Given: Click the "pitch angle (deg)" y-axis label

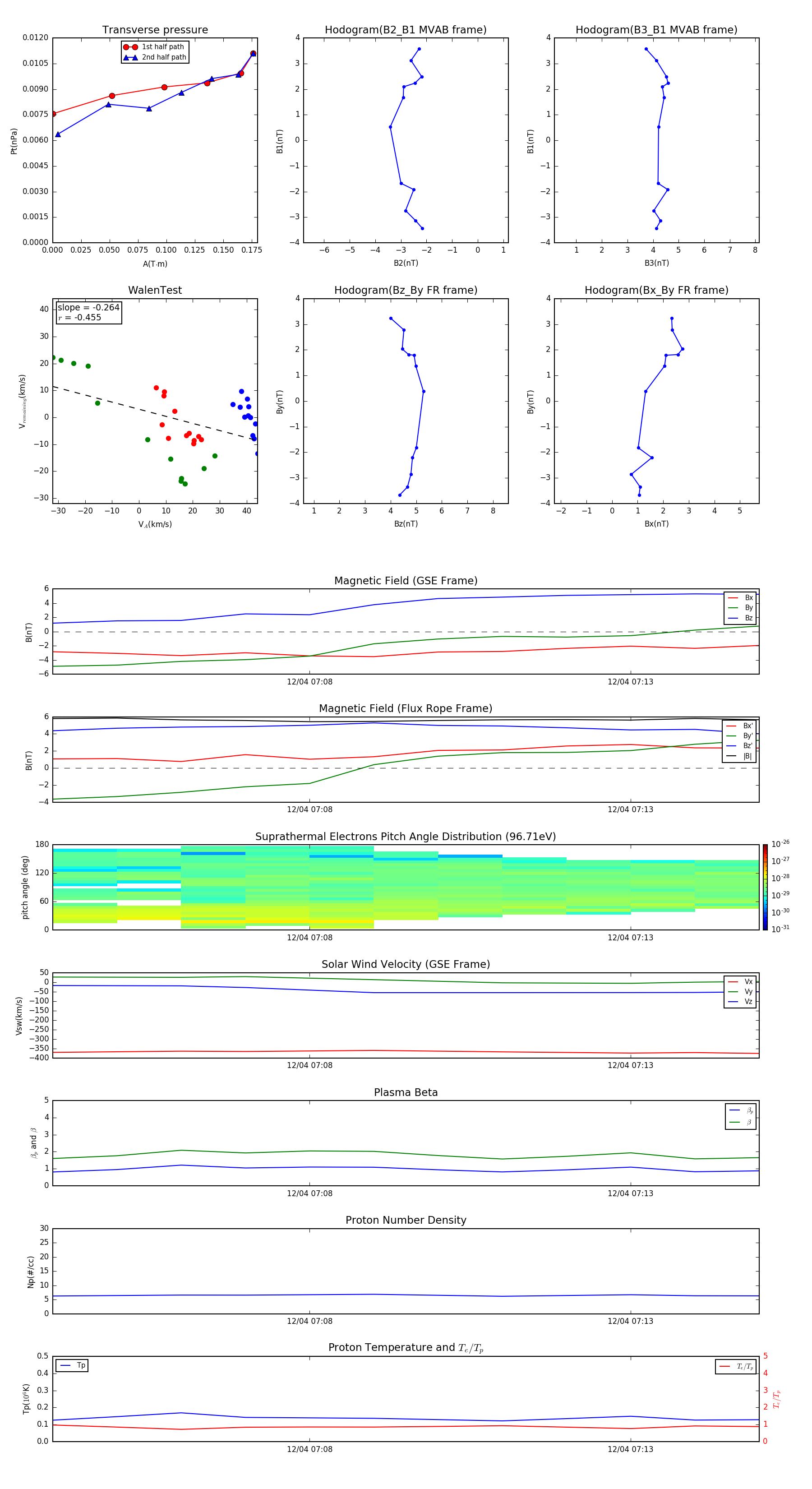Looking at the screenshot, I should (25, 887).
